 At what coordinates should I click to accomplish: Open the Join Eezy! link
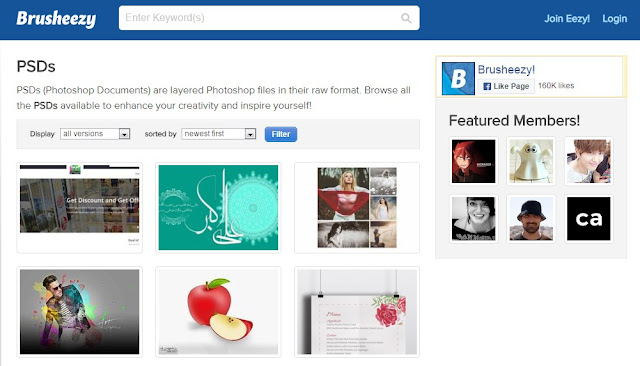tap(567, 19)
